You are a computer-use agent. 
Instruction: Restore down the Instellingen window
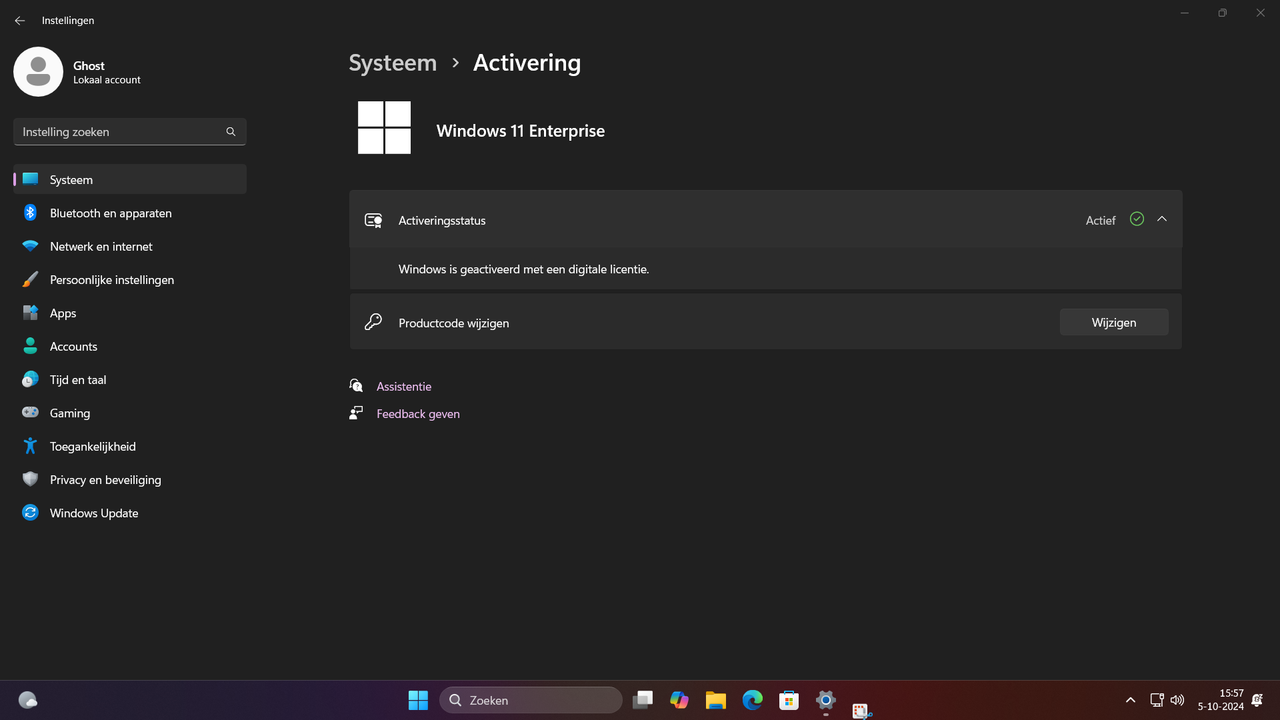tap(1222, 13)
